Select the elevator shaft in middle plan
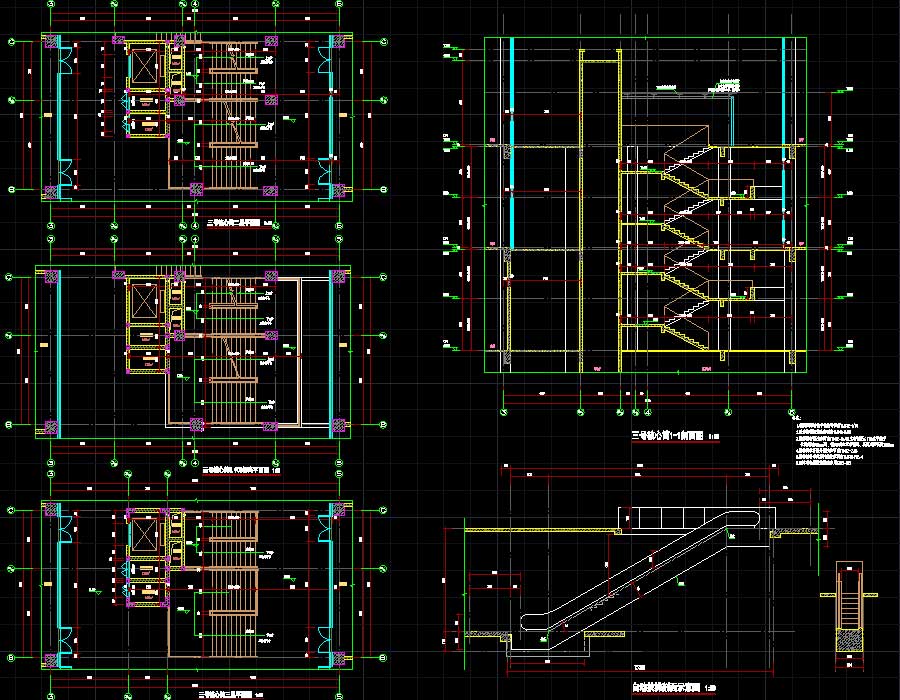The height and width of the screenshot is (700, 900). pos(143,302)
